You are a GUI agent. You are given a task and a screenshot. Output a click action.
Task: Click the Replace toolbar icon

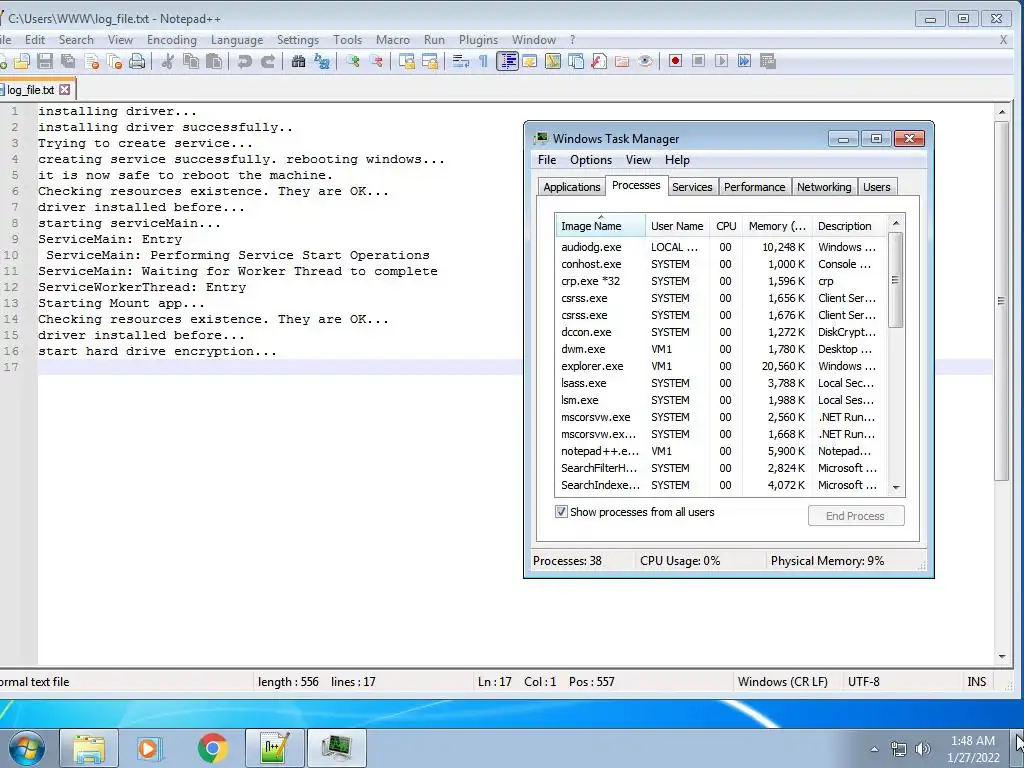click(321, 61)
